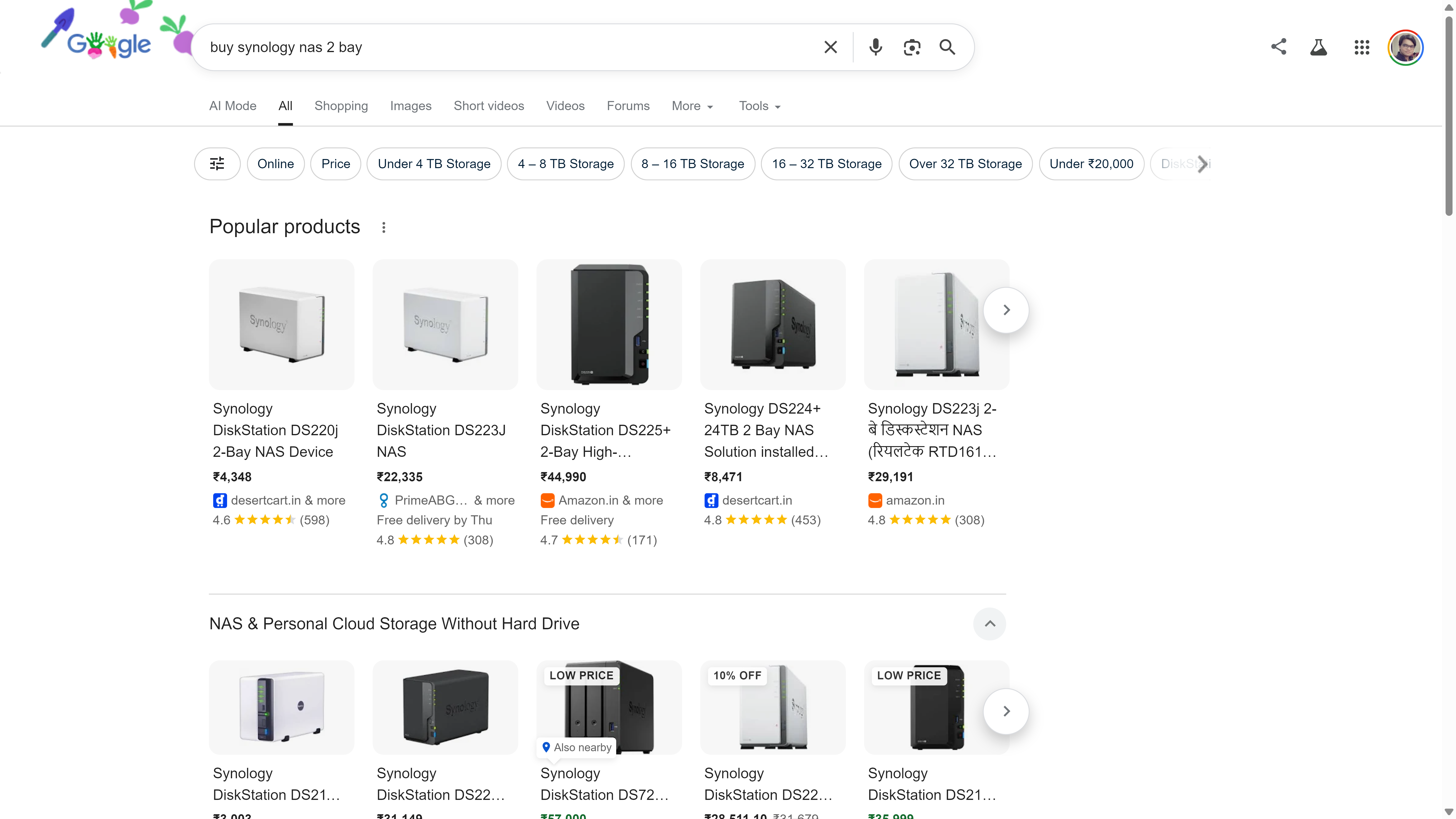The width and height of the screenshot is (1456, 819).
Task: Toggle 4 – 8 TB Storage filter
Action: coord(566,164)
